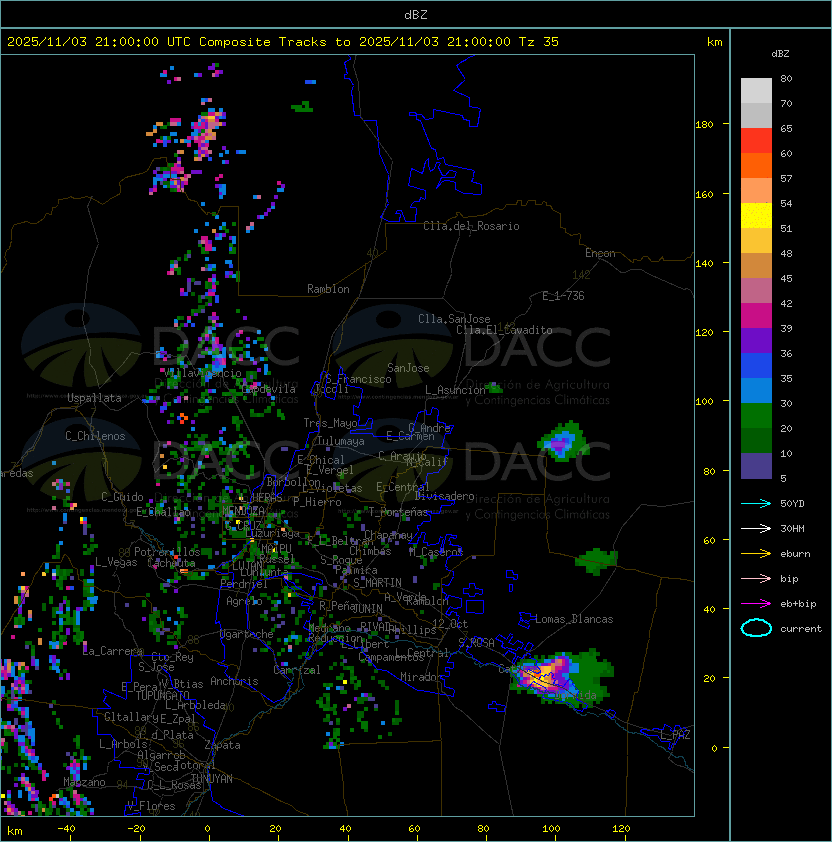Click the 'km' label at bottom left
Image resolution: width=832 pixels, height=842 pixels.
tap(15, 831)
